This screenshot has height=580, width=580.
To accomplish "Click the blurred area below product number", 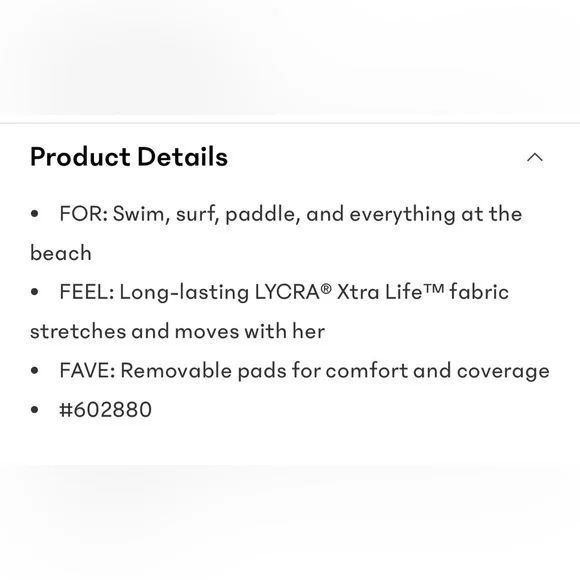I will pos(290,518).
